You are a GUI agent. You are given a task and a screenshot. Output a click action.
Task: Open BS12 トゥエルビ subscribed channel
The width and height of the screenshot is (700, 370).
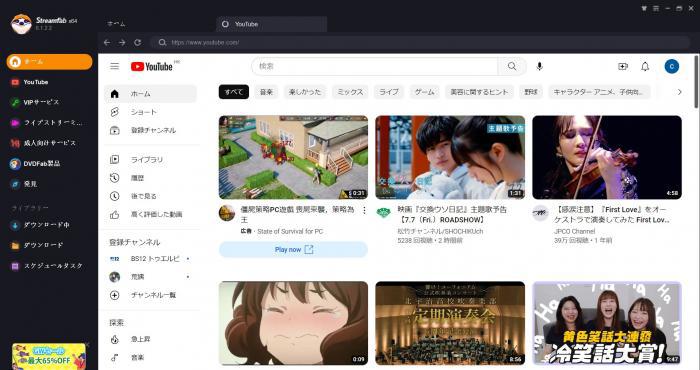pyautogui.click(x=150, y=258)
